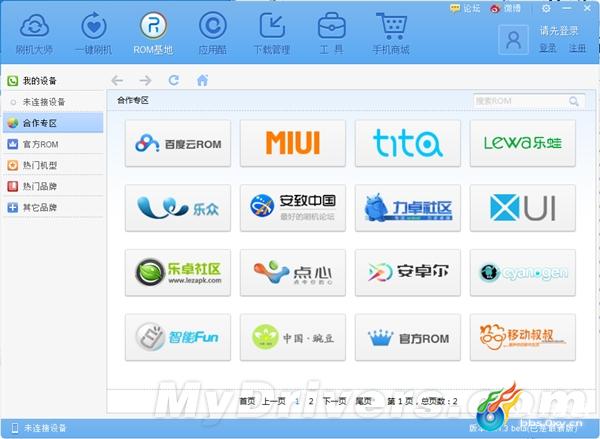Click the user avatar icon
Screen dimensions: 600x439
514,40
